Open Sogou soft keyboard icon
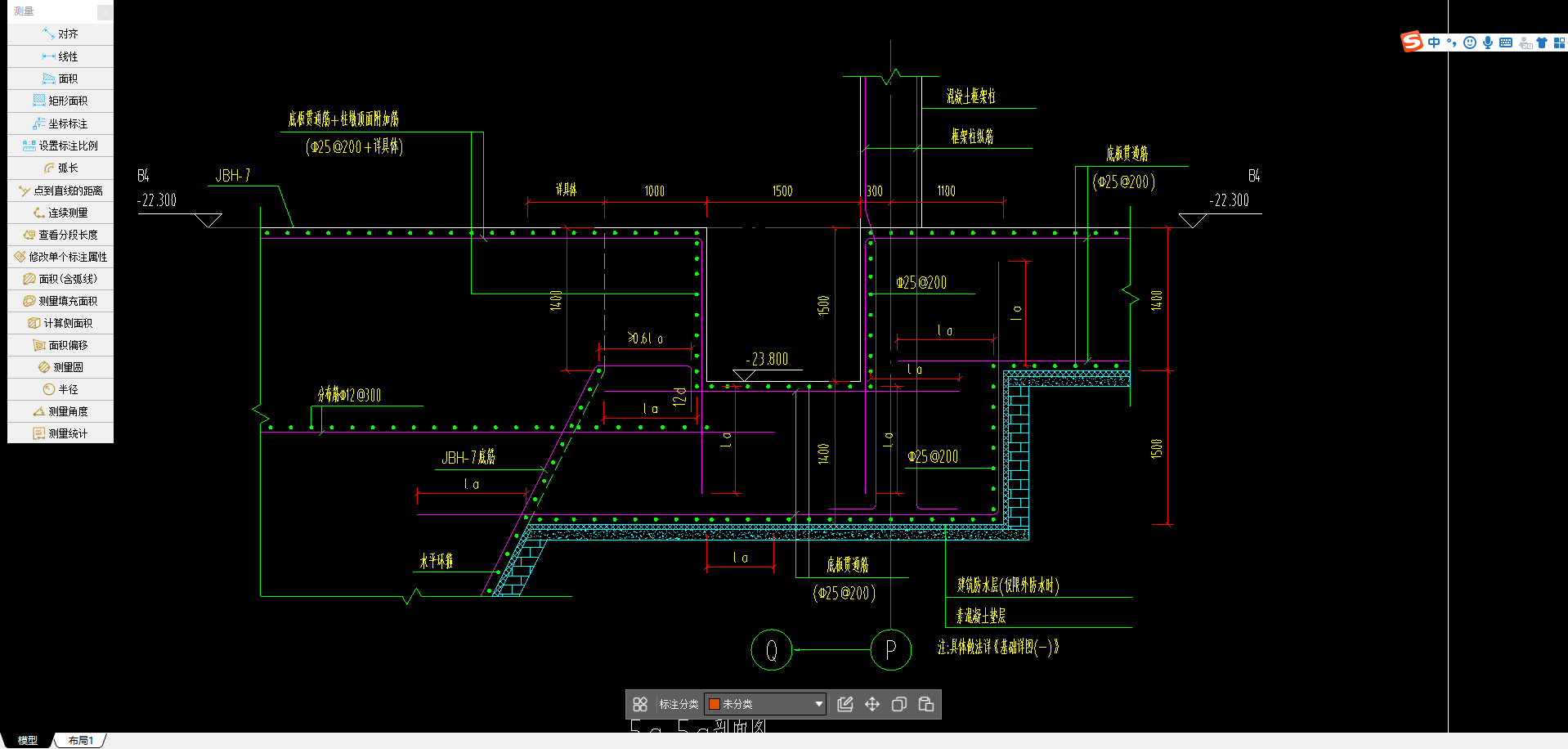 1506,43
